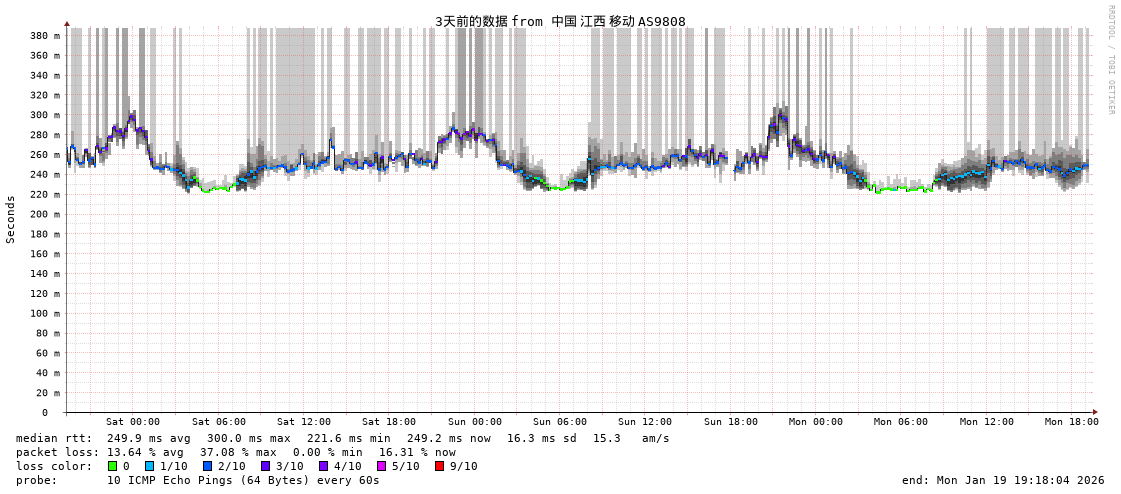The width and height of the screenshot is (1121, 494).
Task: Click the cyan 1/10 loss swatch
Action: (150, 466)
